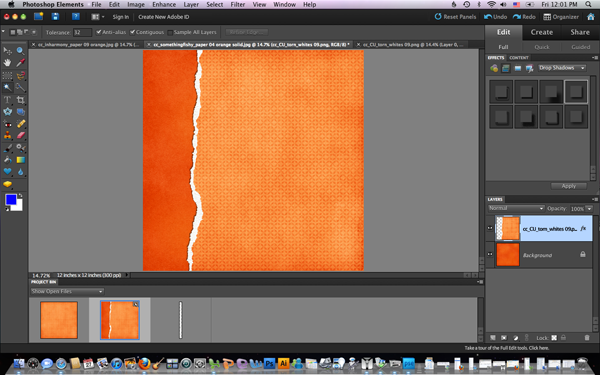Select the Clone Stamp tool

pos(7,135)
